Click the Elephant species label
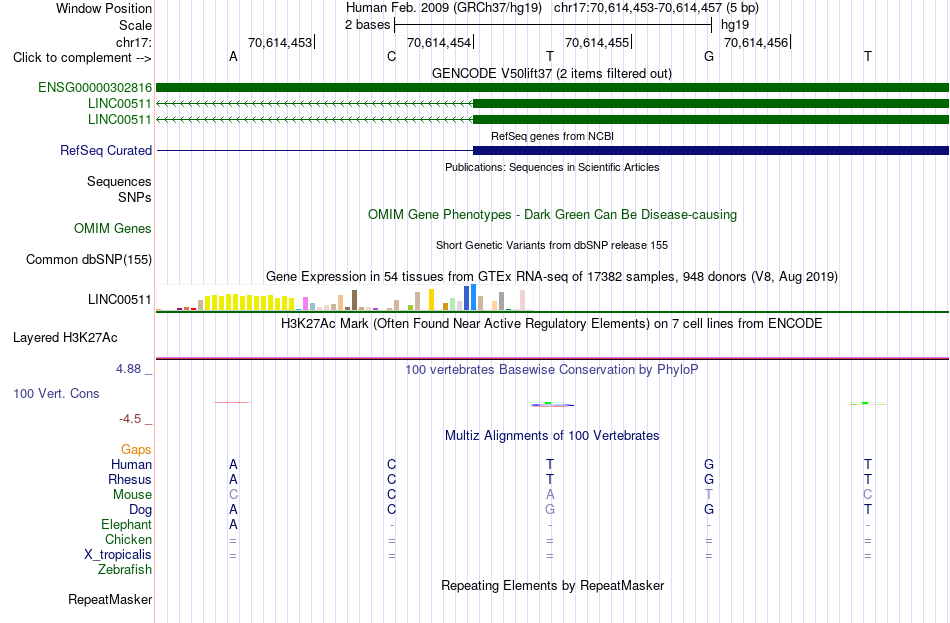This screenshot has width=950, height=623. pyautogui.click(x=127, y=524)
